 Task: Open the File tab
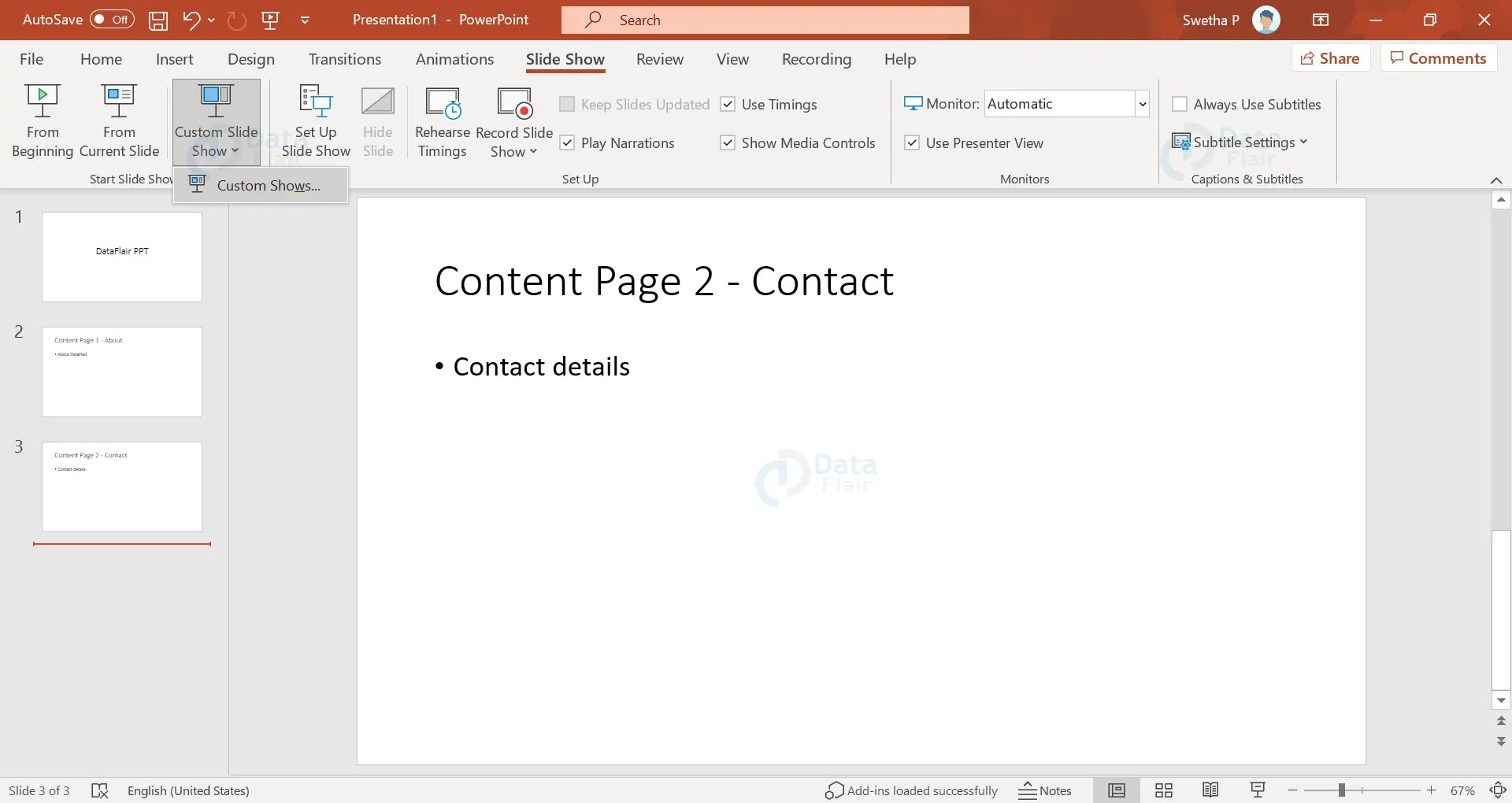coord(31,59)
